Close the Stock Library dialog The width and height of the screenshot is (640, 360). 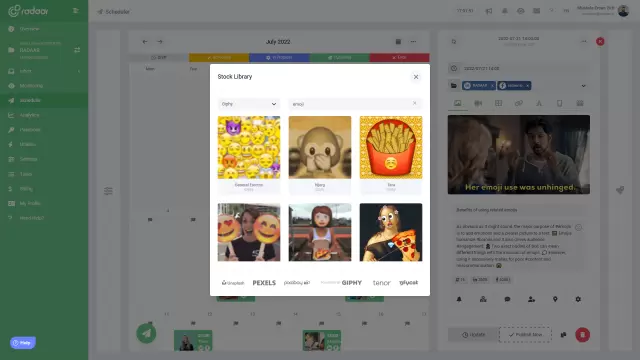click(416, 77)
